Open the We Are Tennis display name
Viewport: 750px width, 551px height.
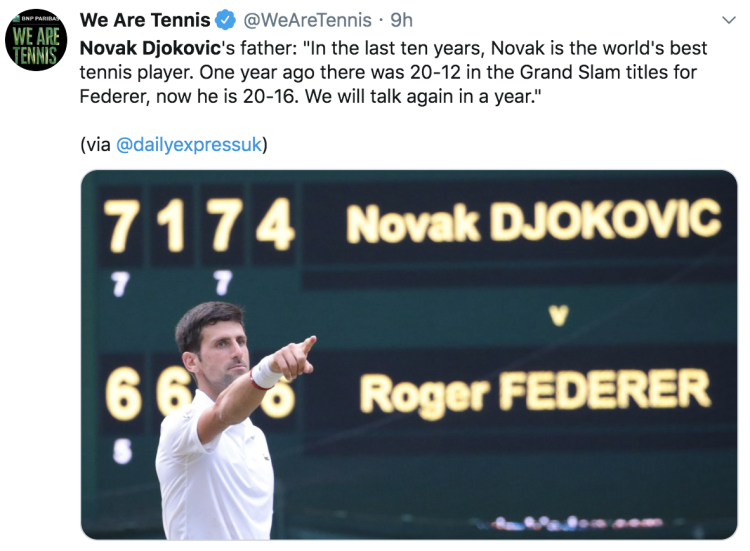click(x=145, y=20)
